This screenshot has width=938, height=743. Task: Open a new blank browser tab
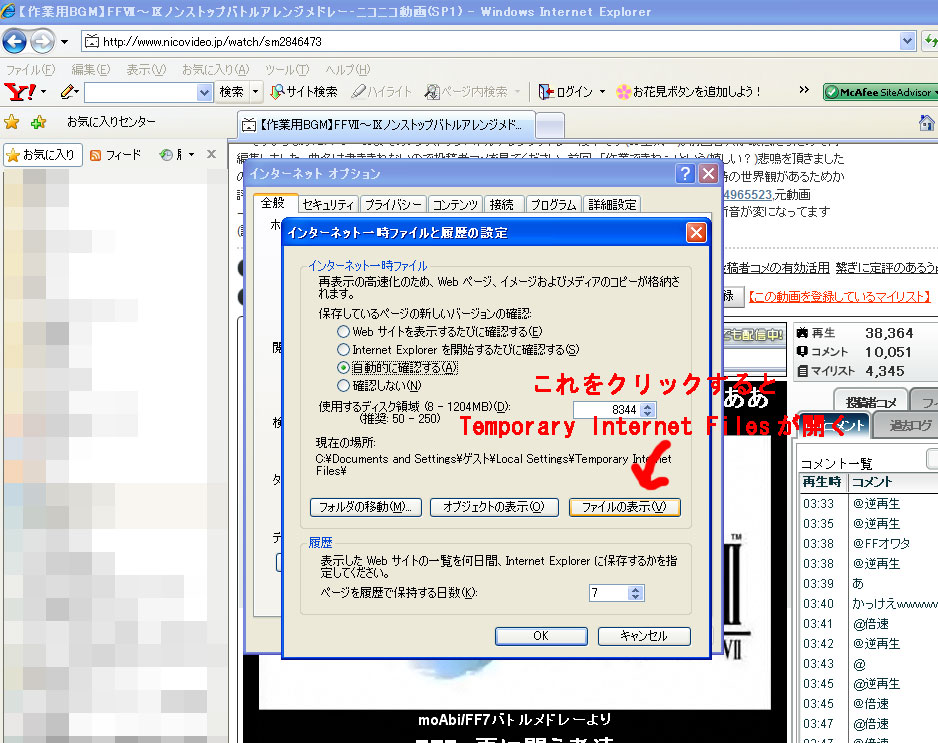point(550,126)
